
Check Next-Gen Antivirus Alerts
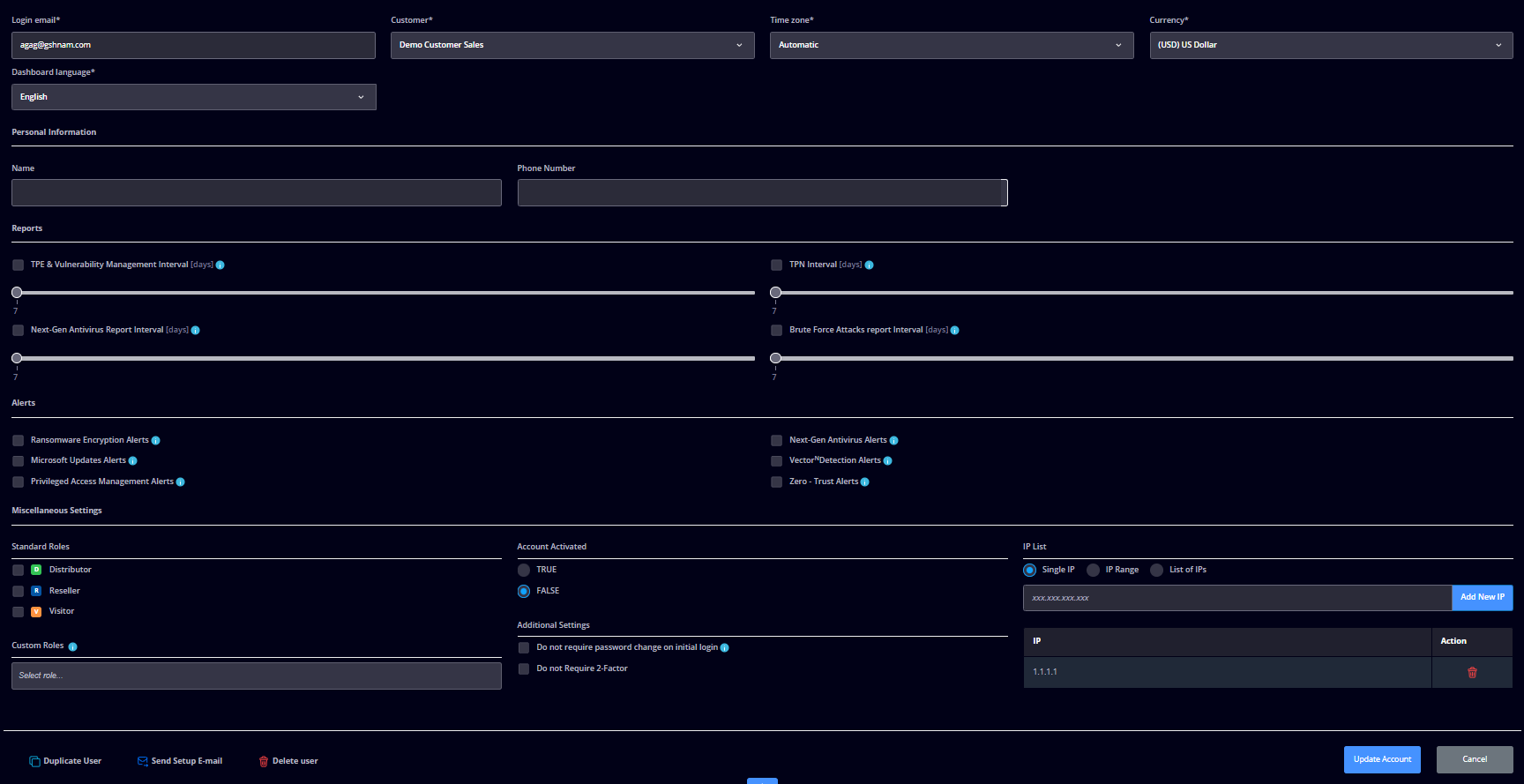776,440
